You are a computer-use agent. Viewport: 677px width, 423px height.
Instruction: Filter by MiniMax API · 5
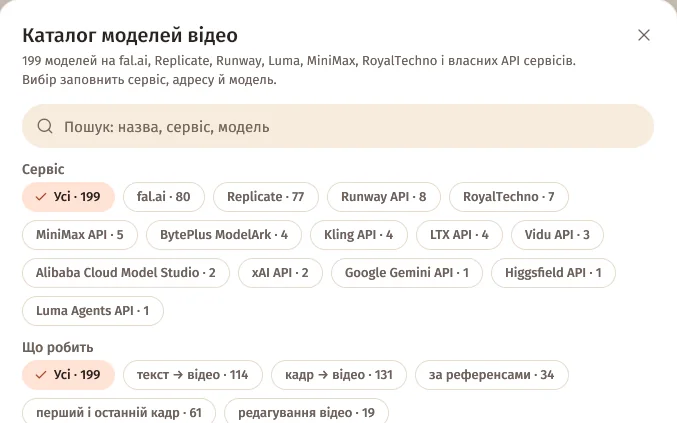coord(80,235)
